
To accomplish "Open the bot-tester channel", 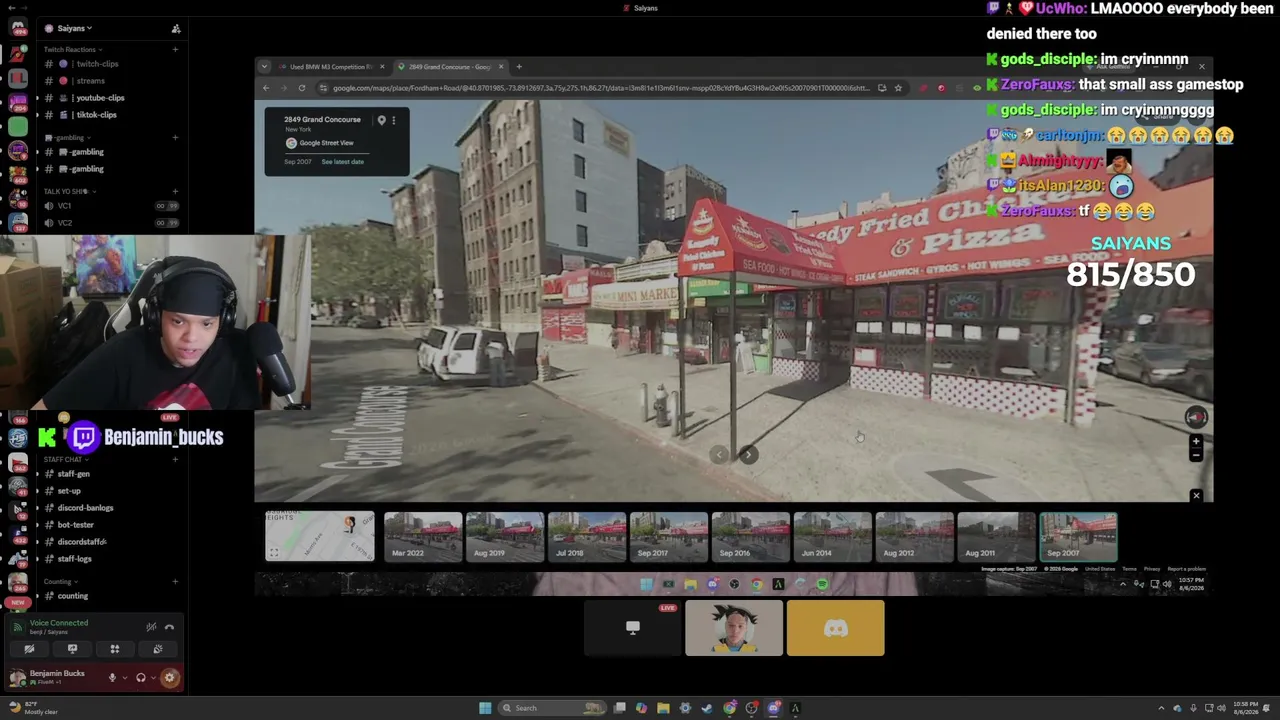I will click(x=110, y=525).
